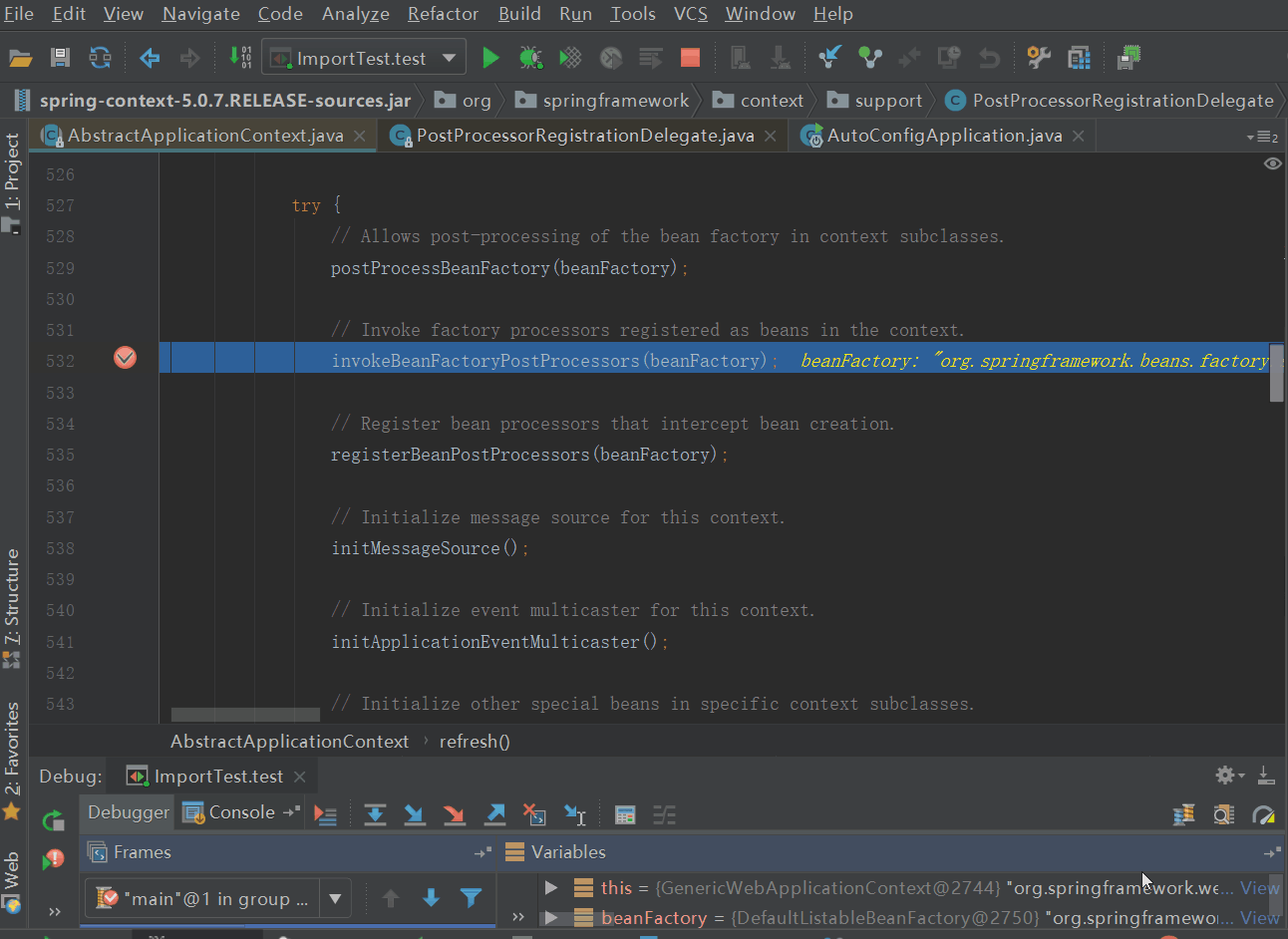Step over the current line in the debugger
The width and height of the screenshot is (1288, 939).
click(375, 814)
